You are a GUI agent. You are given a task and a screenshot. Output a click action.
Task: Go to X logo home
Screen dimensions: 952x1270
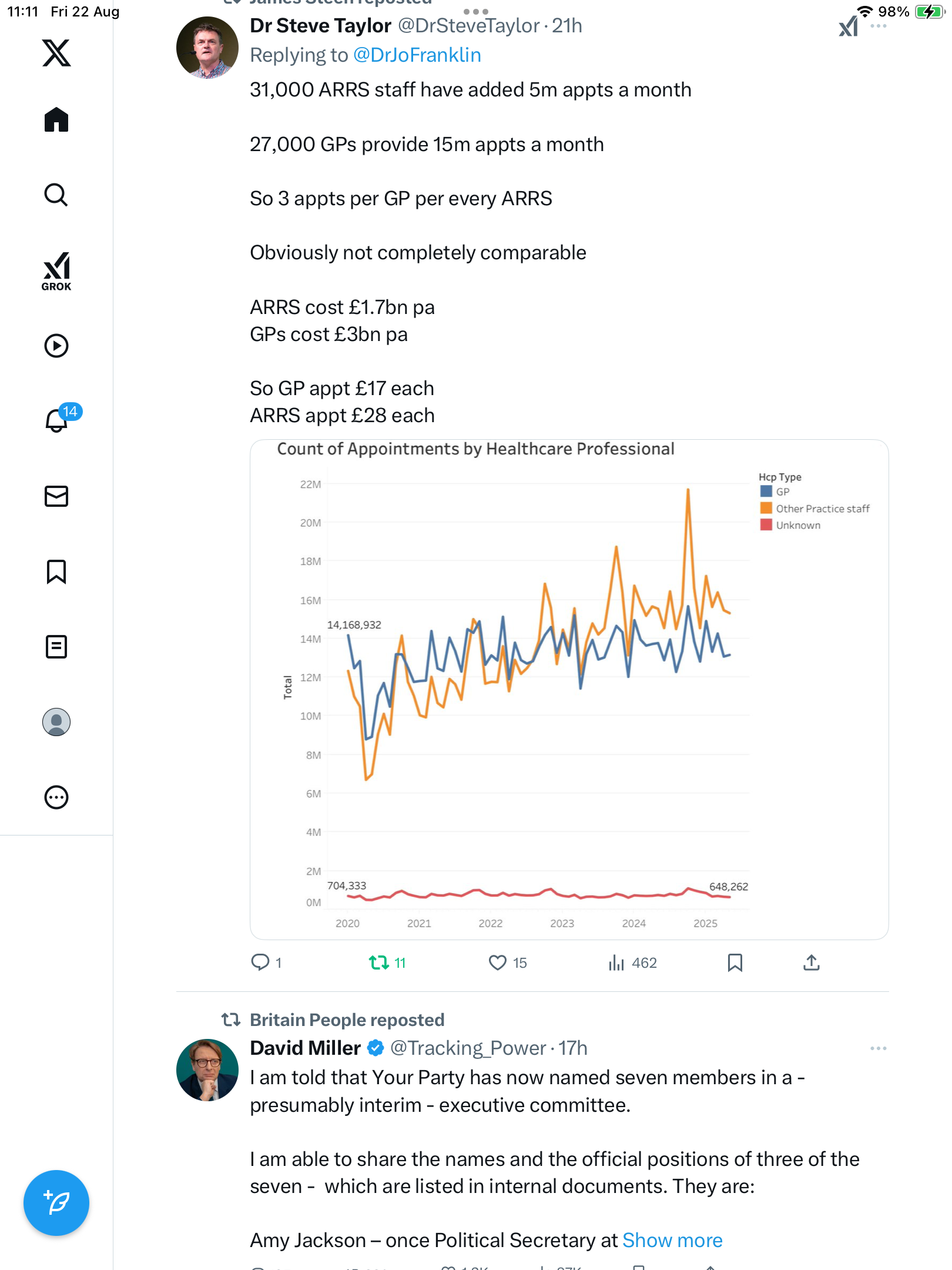(x=56, y=53)
